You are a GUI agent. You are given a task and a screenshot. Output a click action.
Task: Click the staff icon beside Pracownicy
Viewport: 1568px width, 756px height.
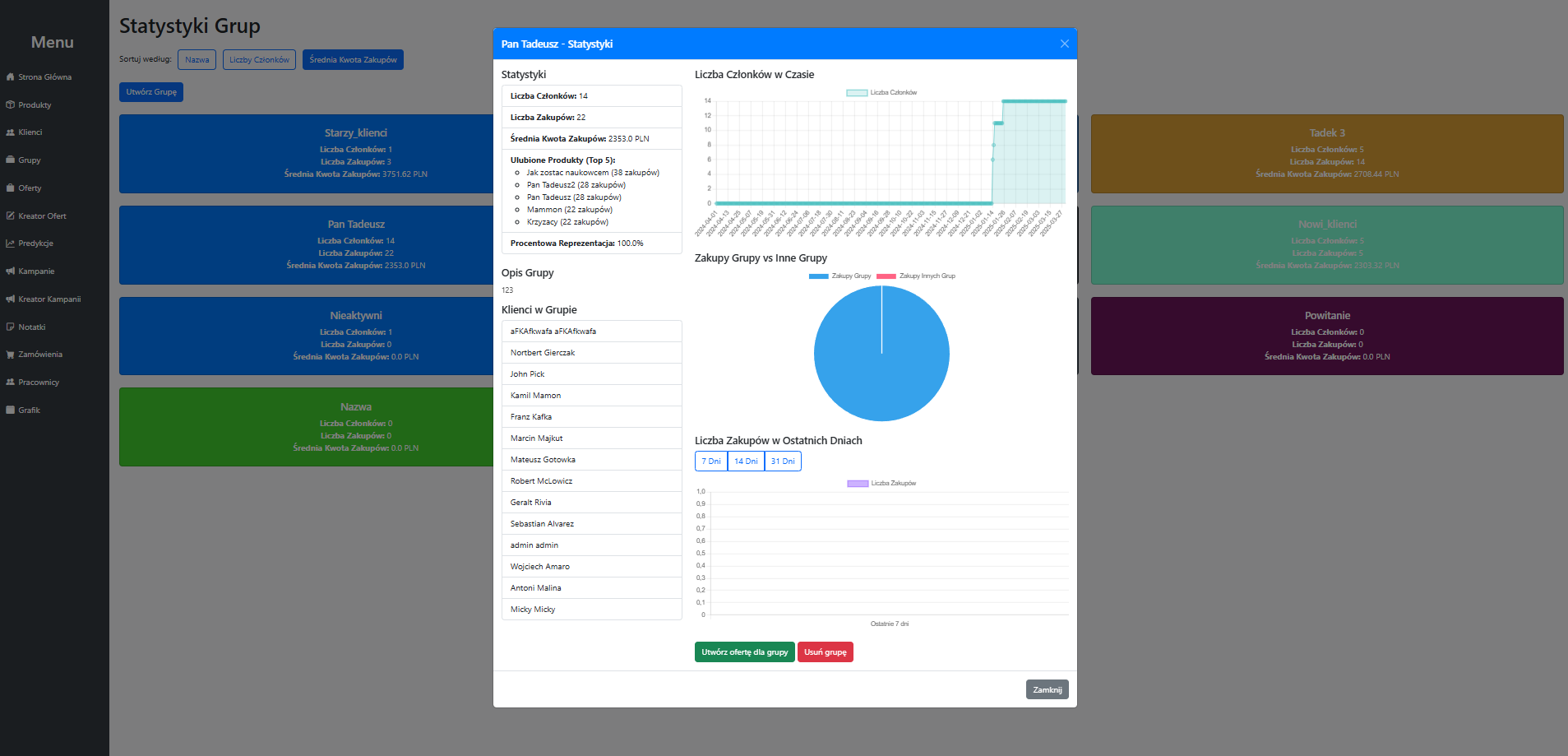pyautogui.click(x=10, y=383)
